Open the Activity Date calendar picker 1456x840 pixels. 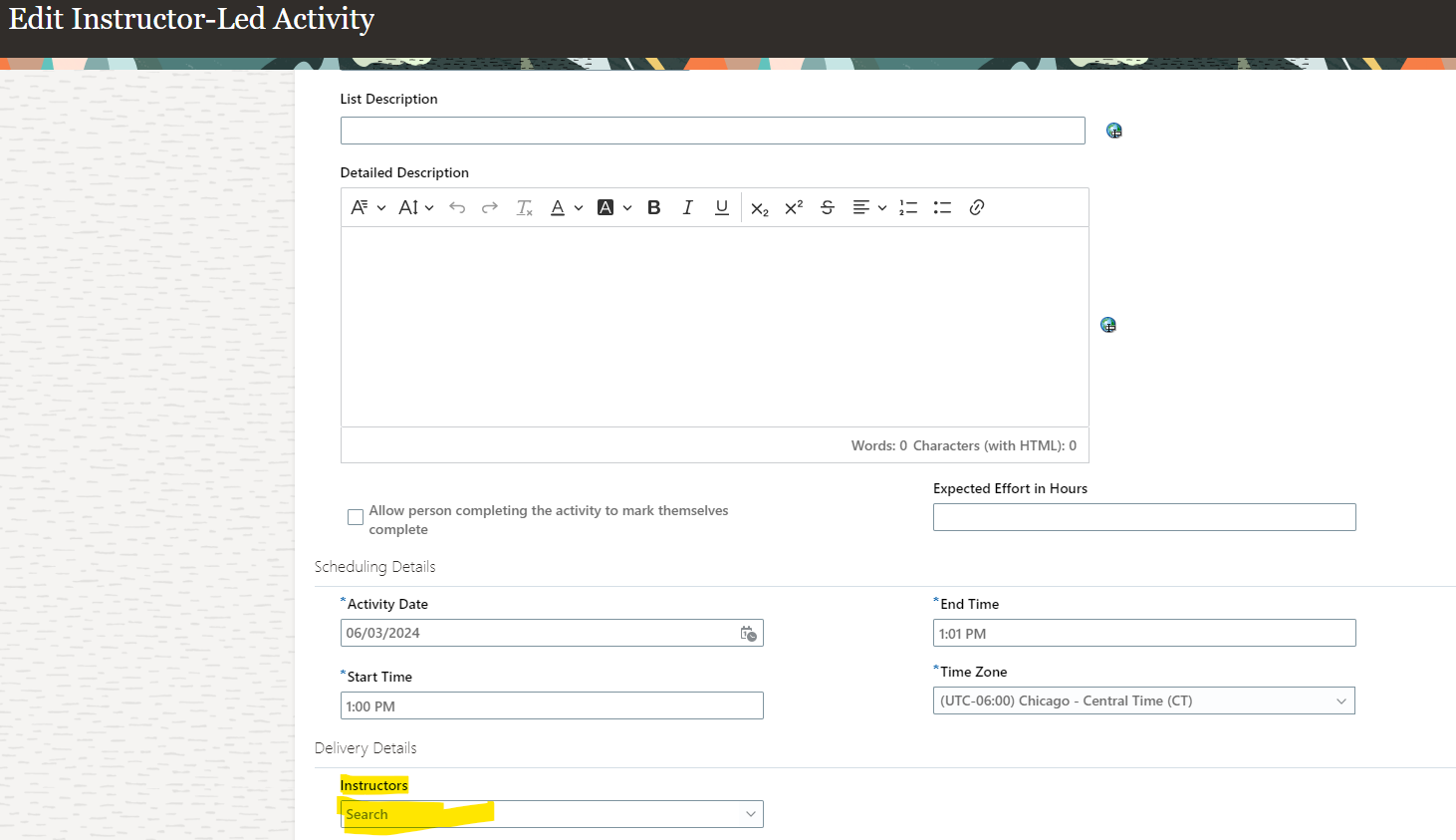[x=748, y=633]
